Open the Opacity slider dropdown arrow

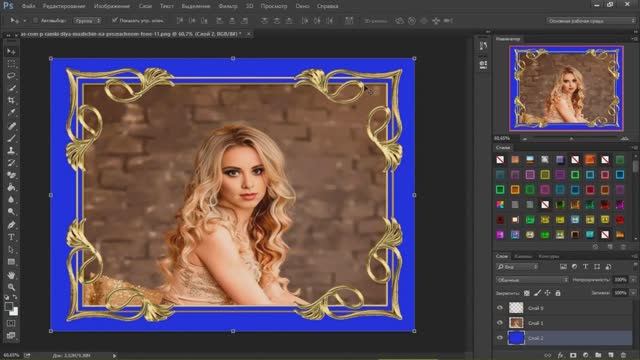(633, 280)
